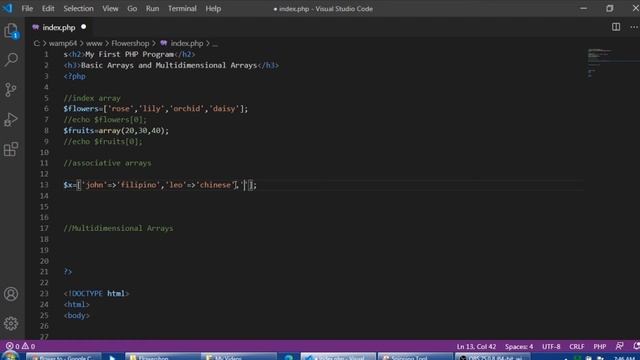Click the //index array comment
The image size is (640, 360).
tap(92, 98)
